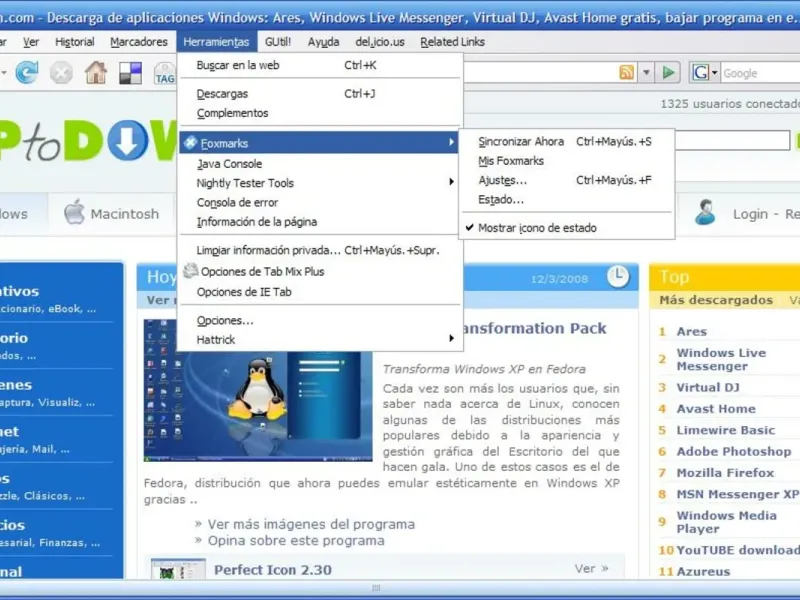This screenshot has height=600, width=800.
Task: Open the address bar history dropdown
Action: [x=646, y=72]
